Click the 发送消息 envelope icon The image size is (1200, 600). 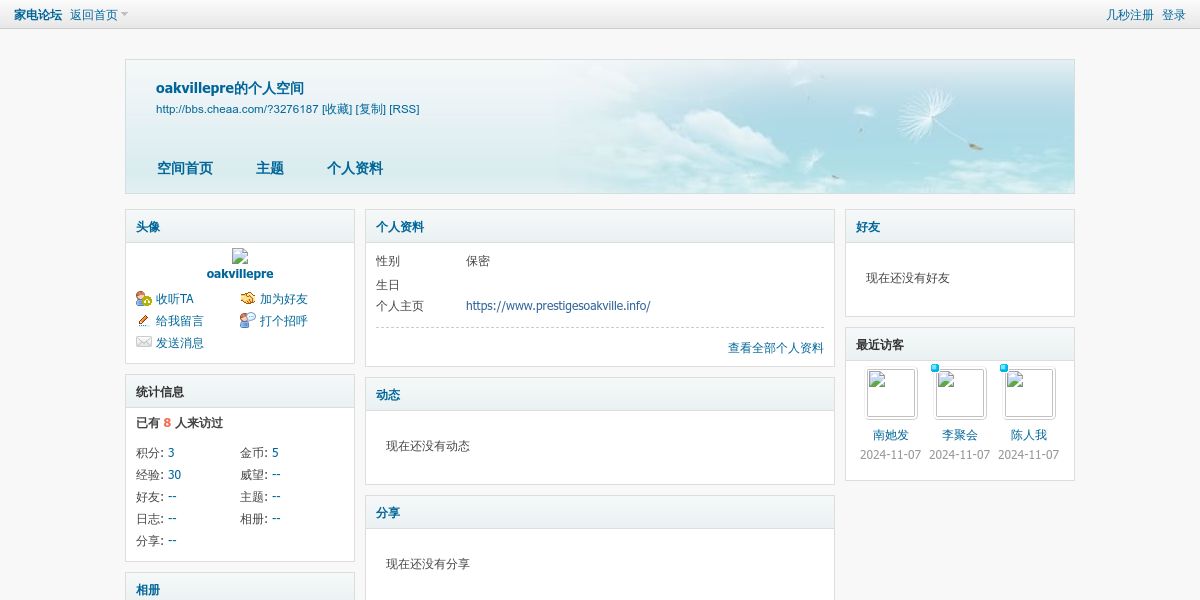pyautogui.click(x=144, y=343)
